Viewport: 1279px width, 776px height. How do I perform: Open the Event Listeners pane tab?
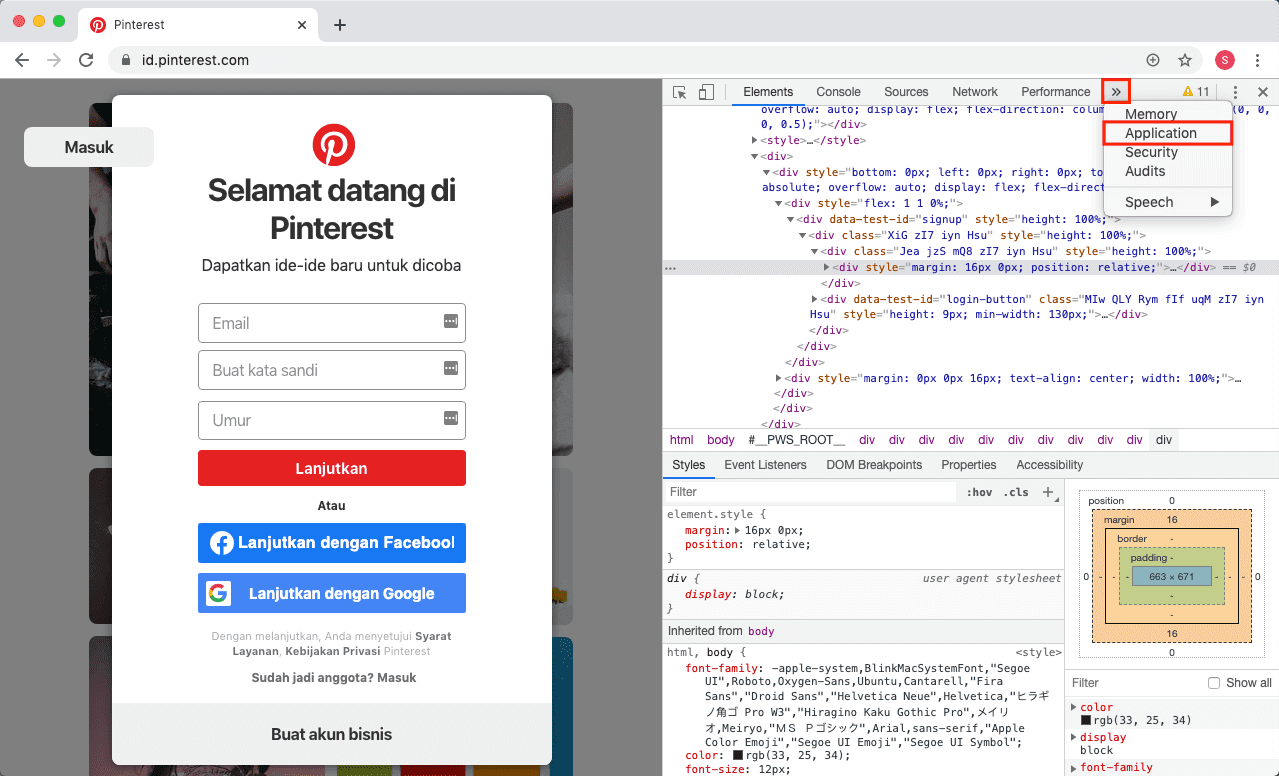(x=765, y=465)
